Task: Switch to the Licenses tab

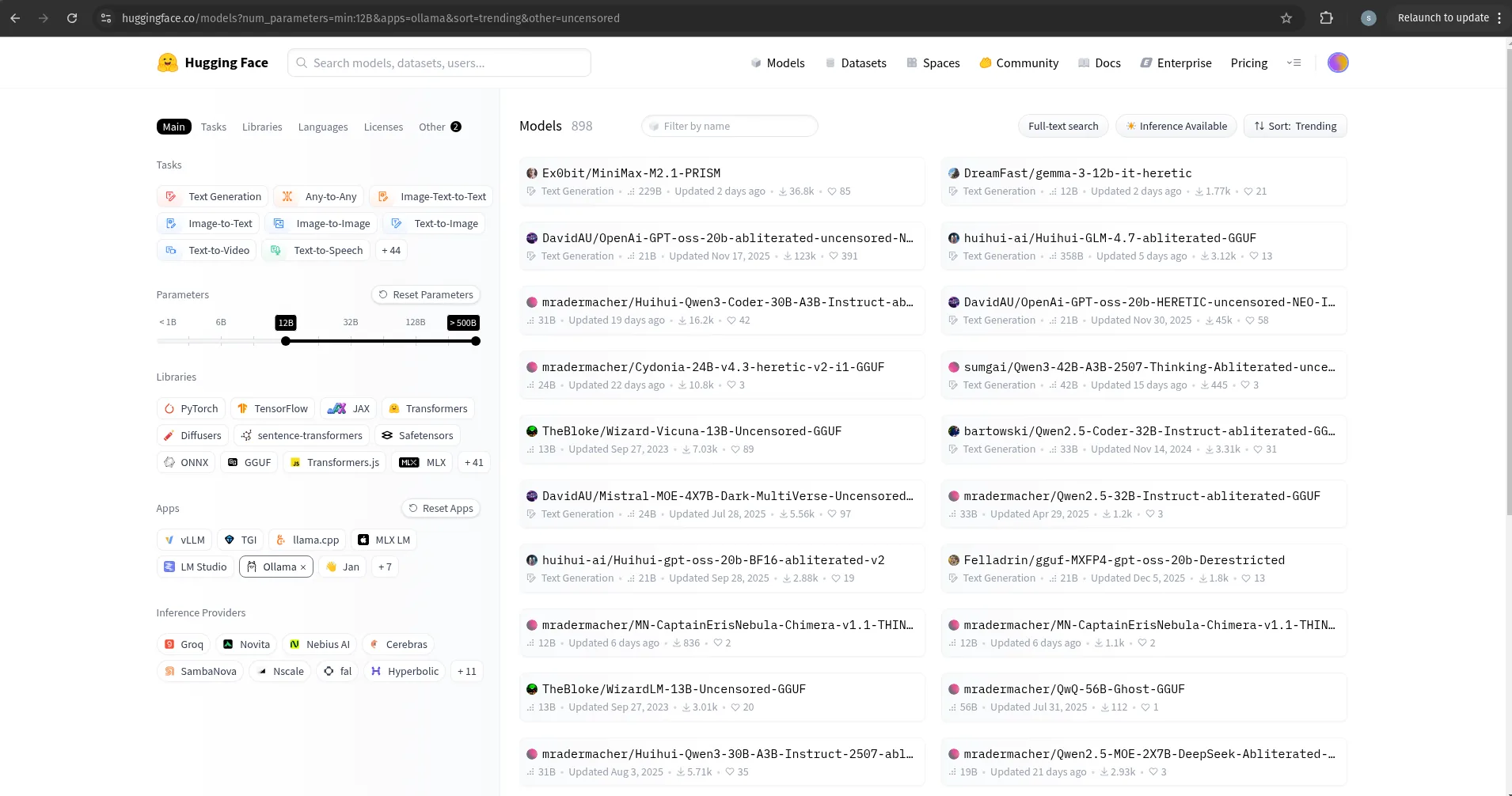Action: pos(383,127)
